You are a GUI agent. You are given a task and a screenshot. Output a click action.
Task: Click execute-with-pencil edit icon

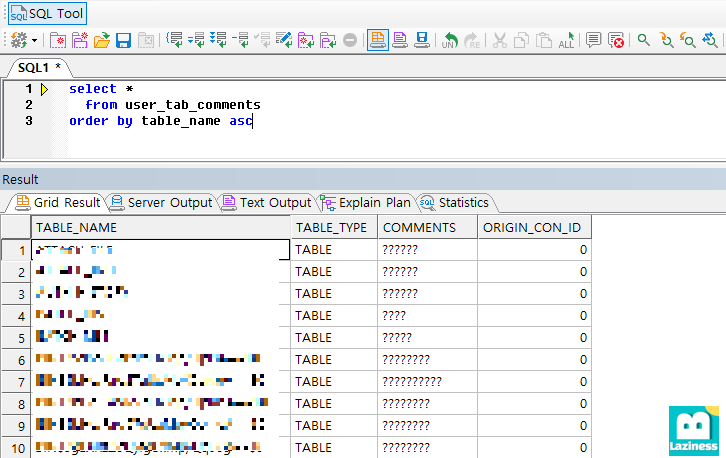(x=284, y=40)
